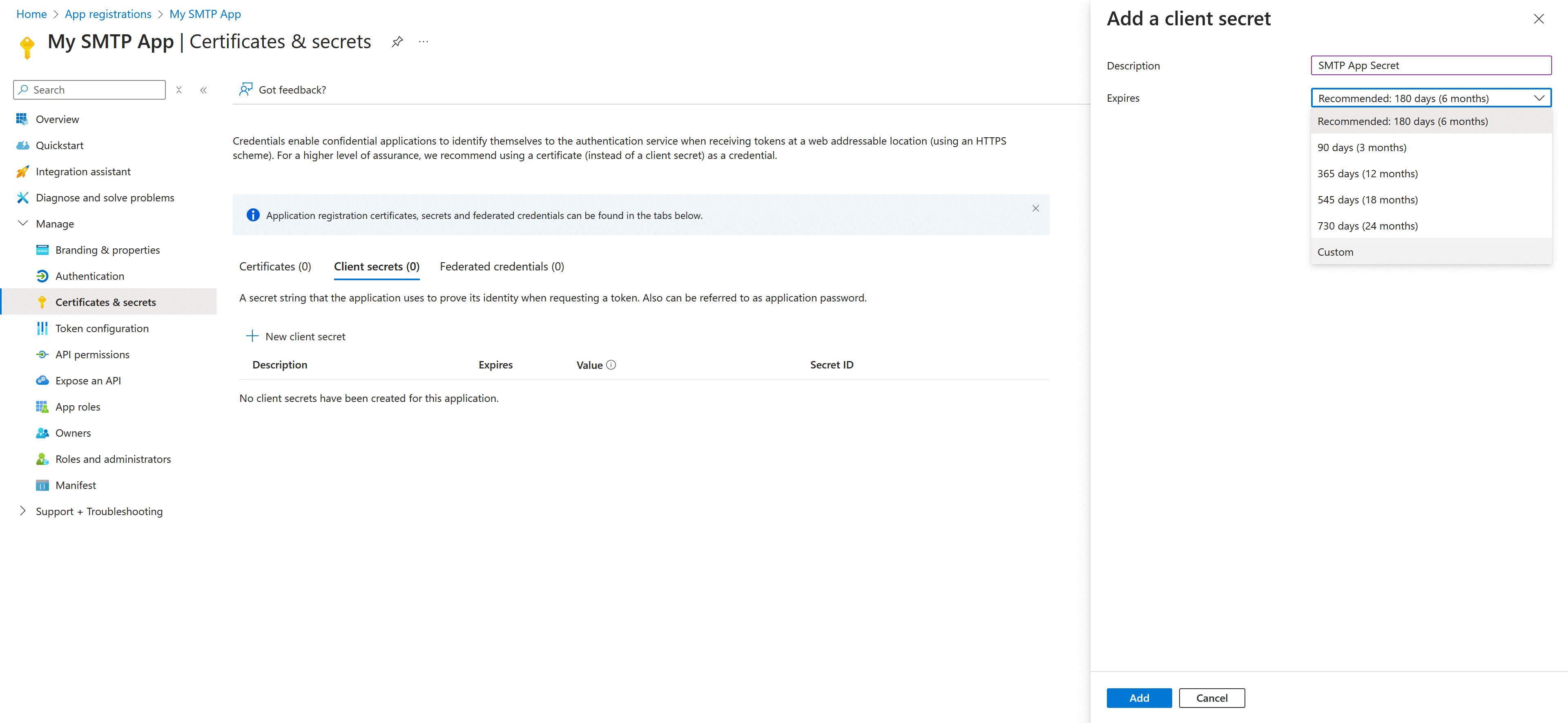
Task: Select 730 days (24 months) expiry option
Action: tap(1431, 226)
